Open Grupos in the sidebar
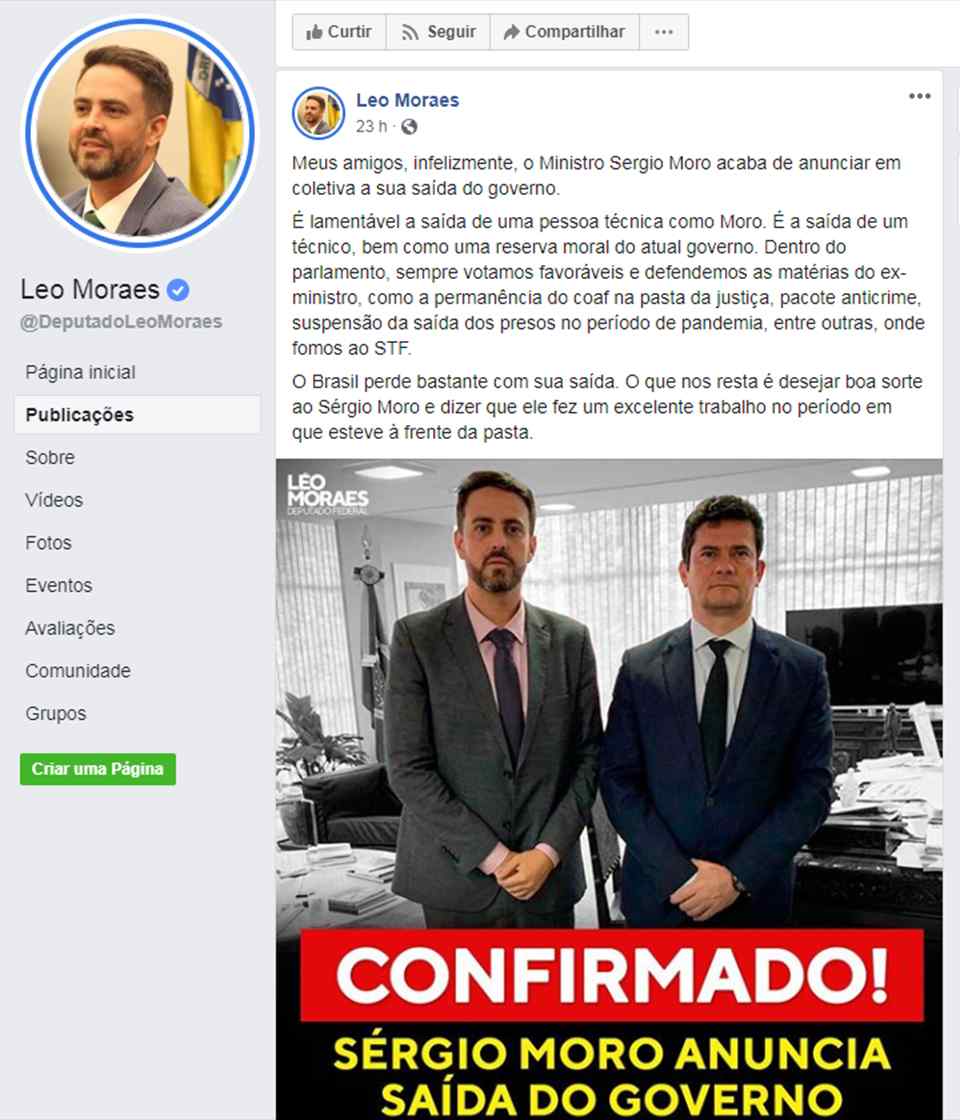This screenshot has width=960, height=1120. point(56,714)
